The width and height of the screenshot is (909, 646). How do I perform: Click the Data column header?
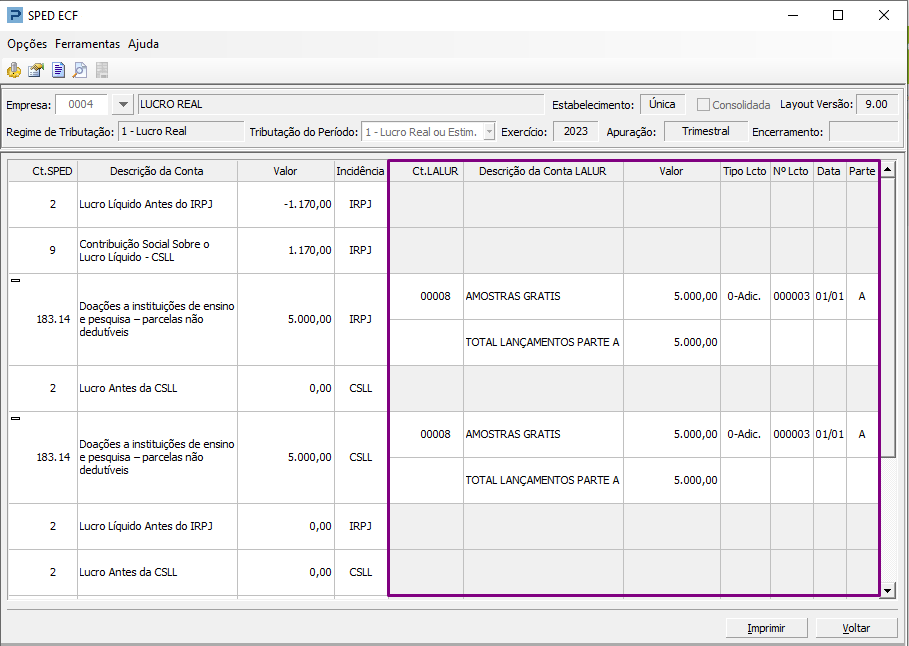coord(829,171)
